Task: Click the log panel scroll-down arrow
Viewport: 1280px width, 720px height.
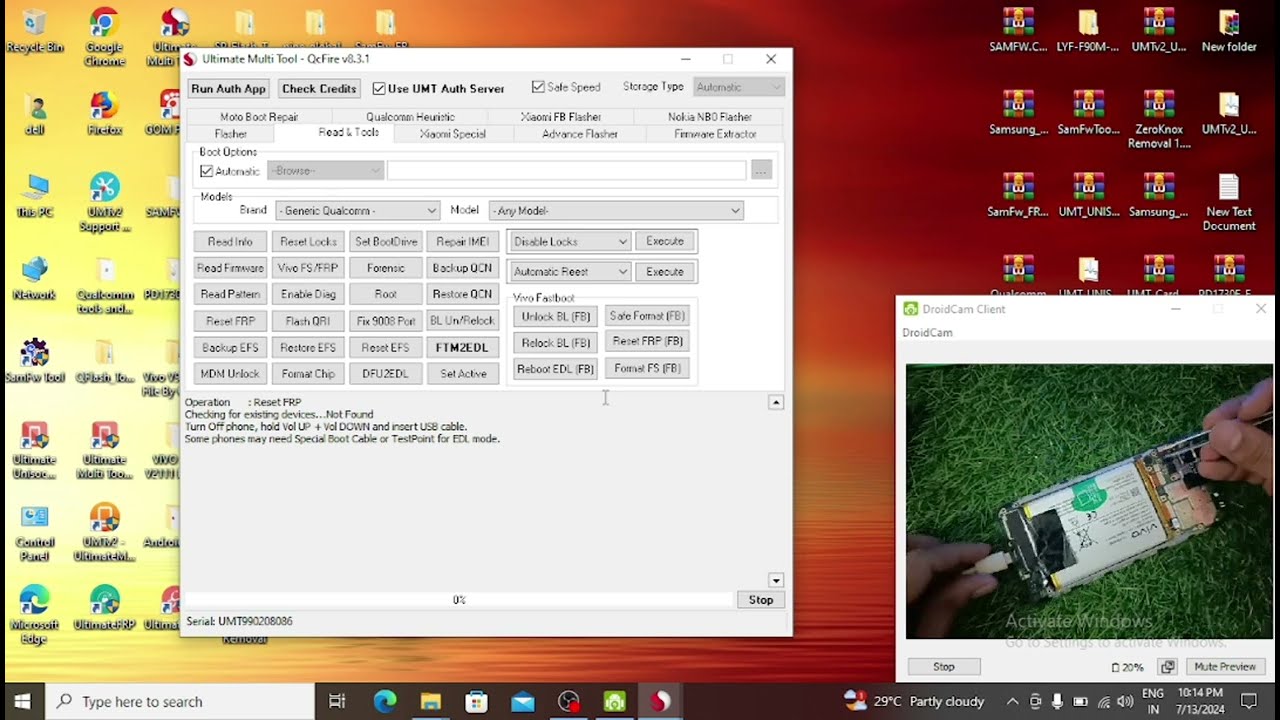Action: pos(775,581)
